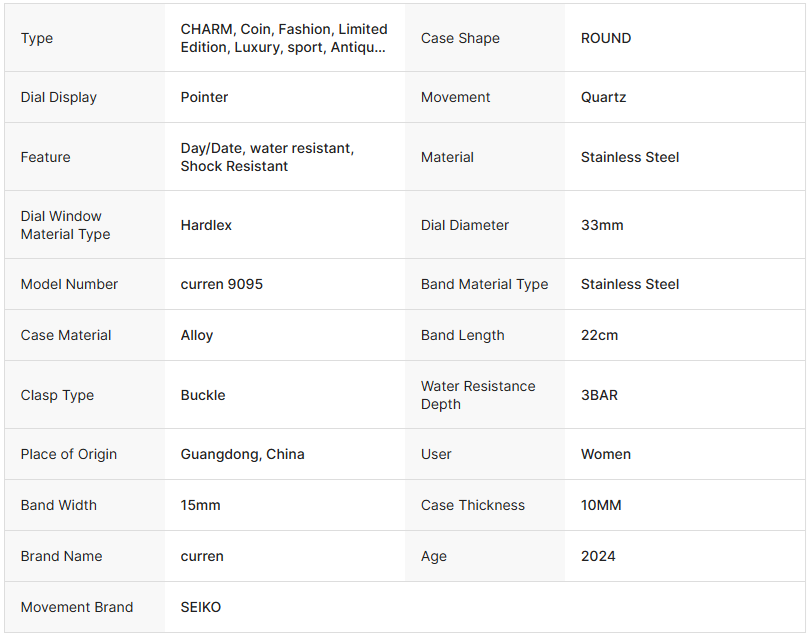Image resolution: width=810 pixels, height=637 pixels.
Task: Click the SEIKO movement brand value
Action: 201,607
